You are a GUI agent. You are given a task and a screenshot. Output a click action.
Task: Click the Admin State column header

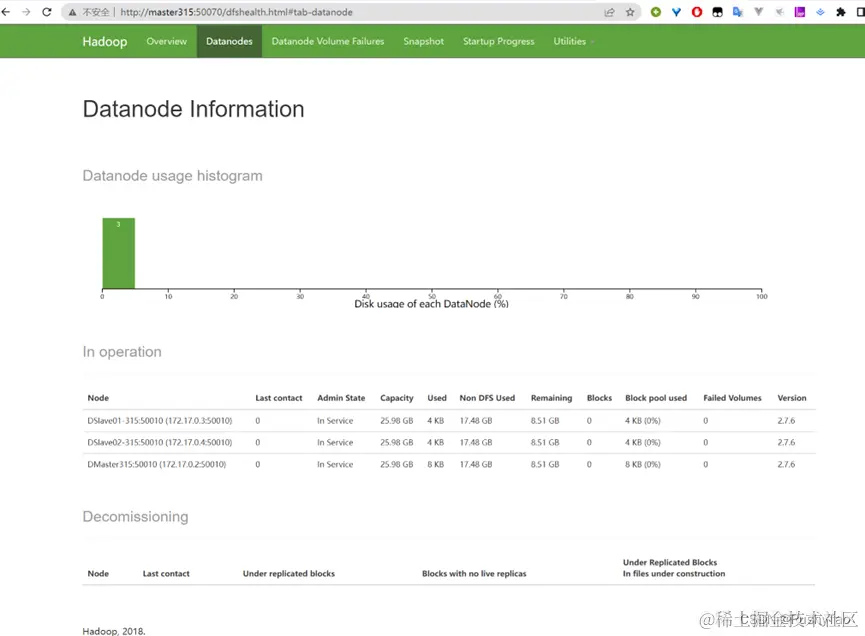pos(341,398)
